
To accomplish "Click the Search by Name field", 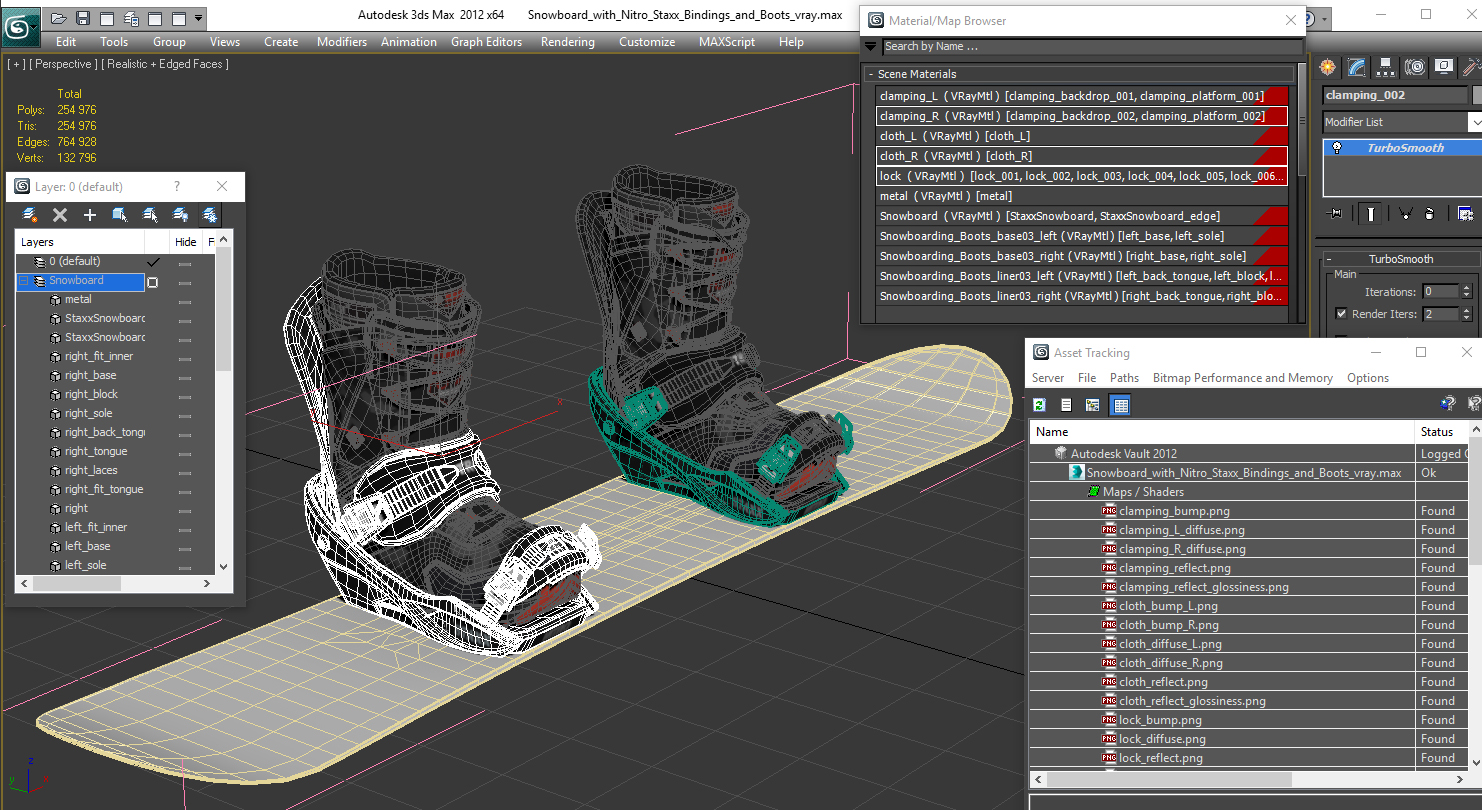I will tap(1093, 46).
